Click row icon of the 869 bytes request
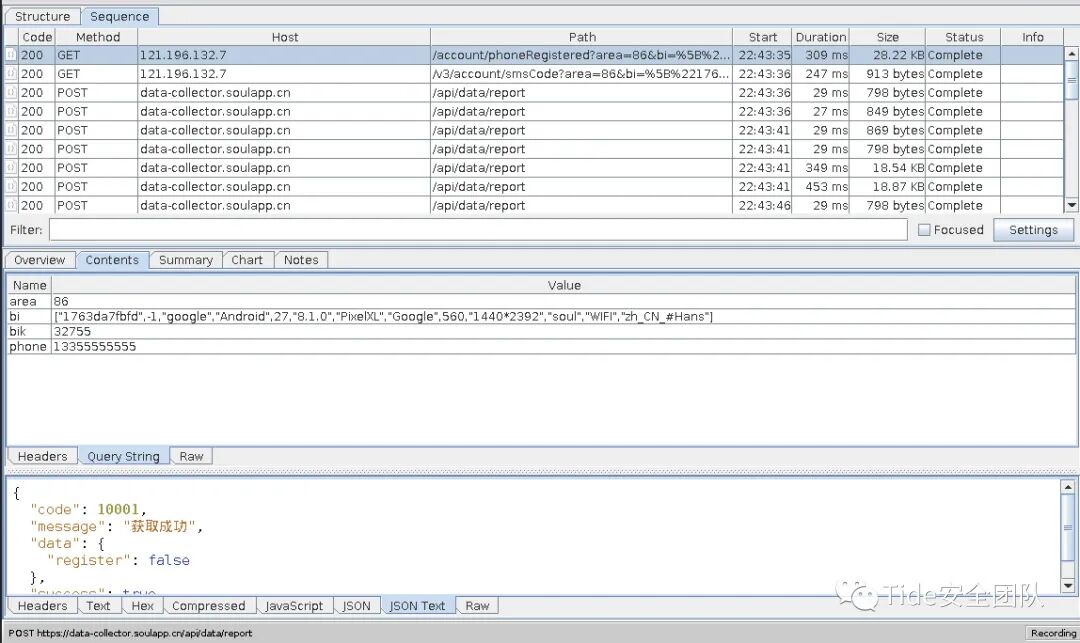The width and height of the screenshot is (1080, 643). pos(11,130)
